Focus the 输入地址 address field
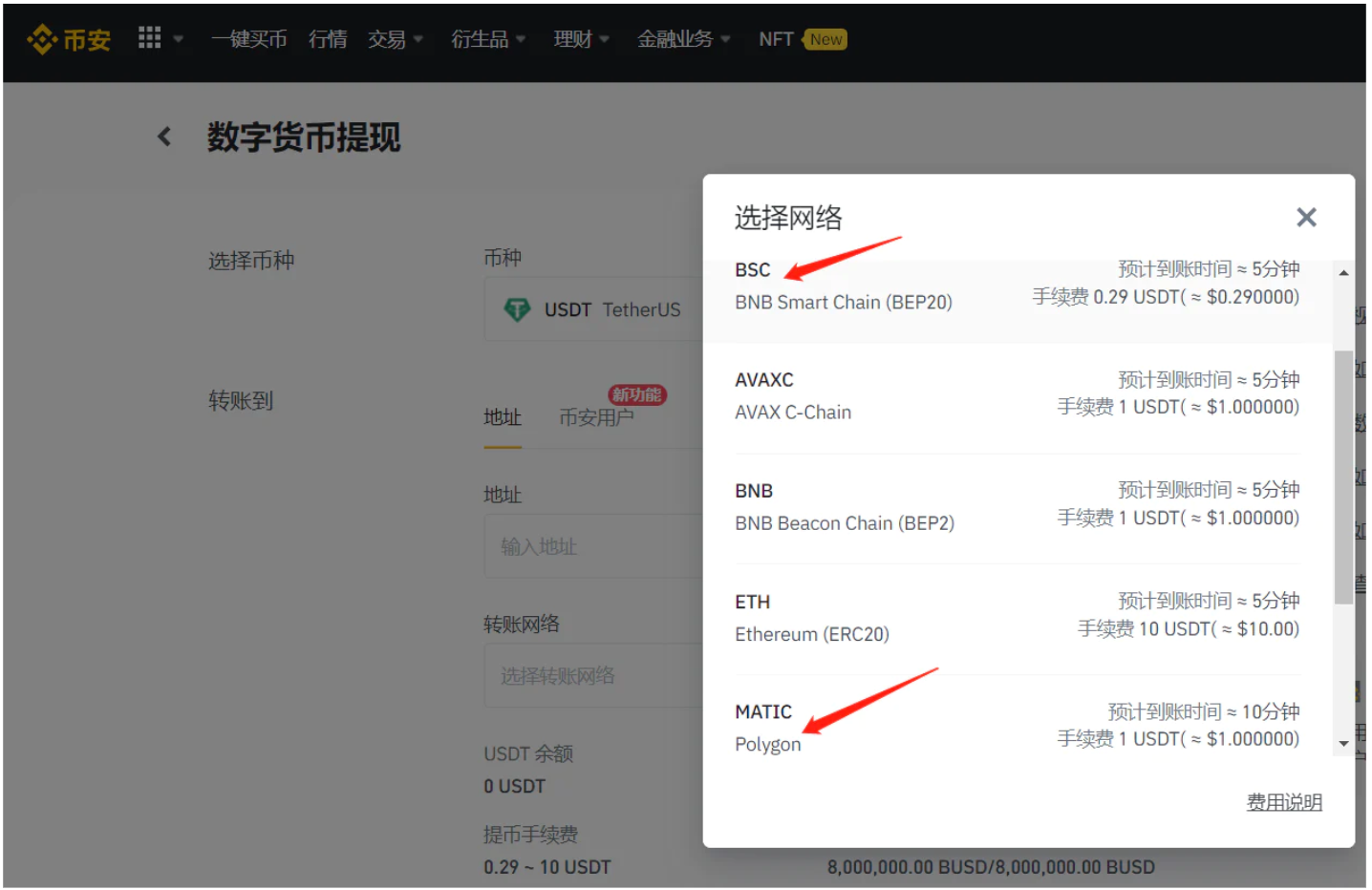 click(x=593, y=546)
